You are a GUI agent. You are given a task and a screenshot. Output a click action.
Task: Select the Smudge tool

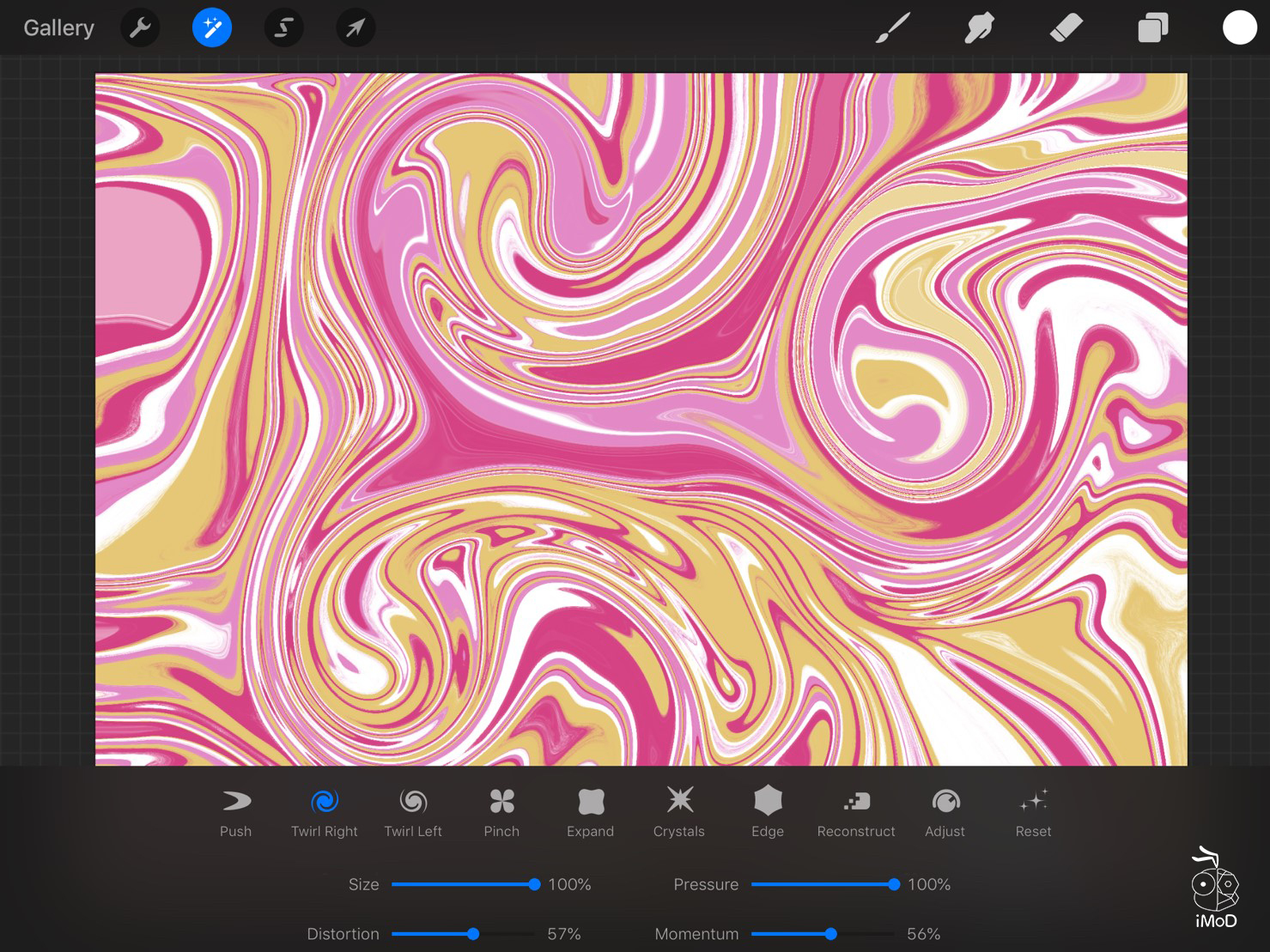979,28
